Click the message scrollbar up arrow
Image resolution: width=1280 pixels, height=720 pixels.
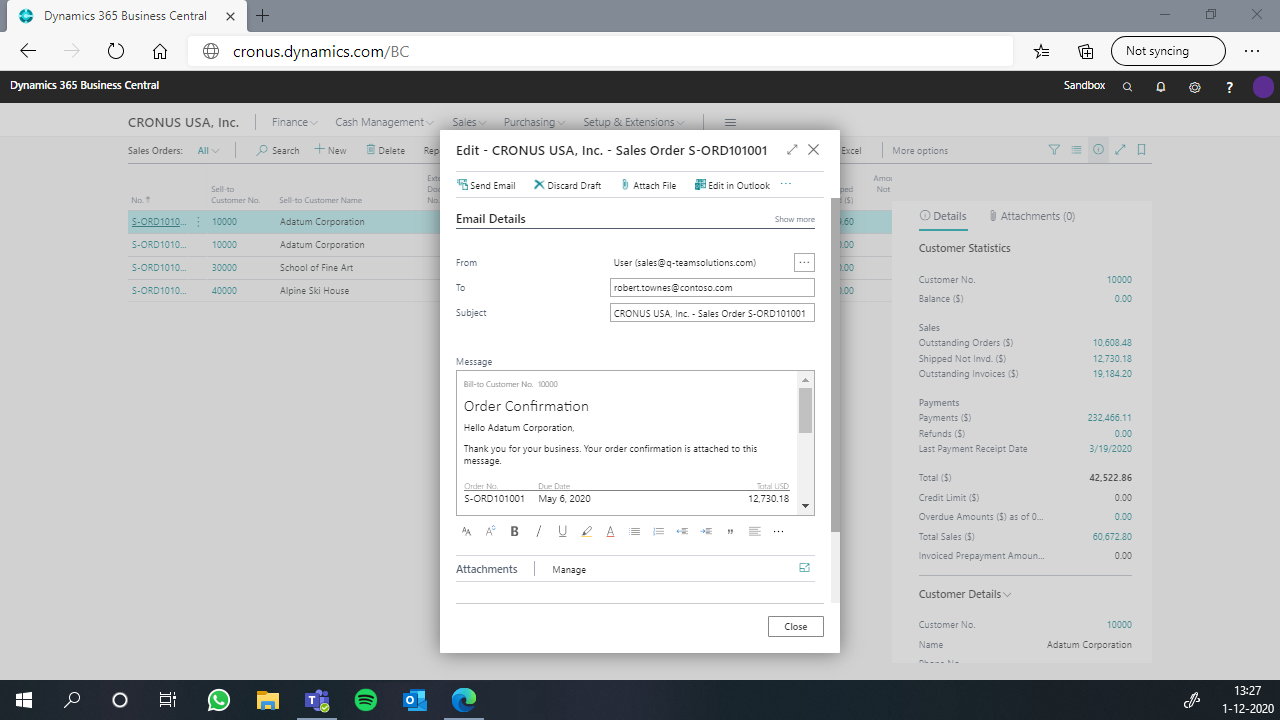pyautogui.click(x=806, y=379)
